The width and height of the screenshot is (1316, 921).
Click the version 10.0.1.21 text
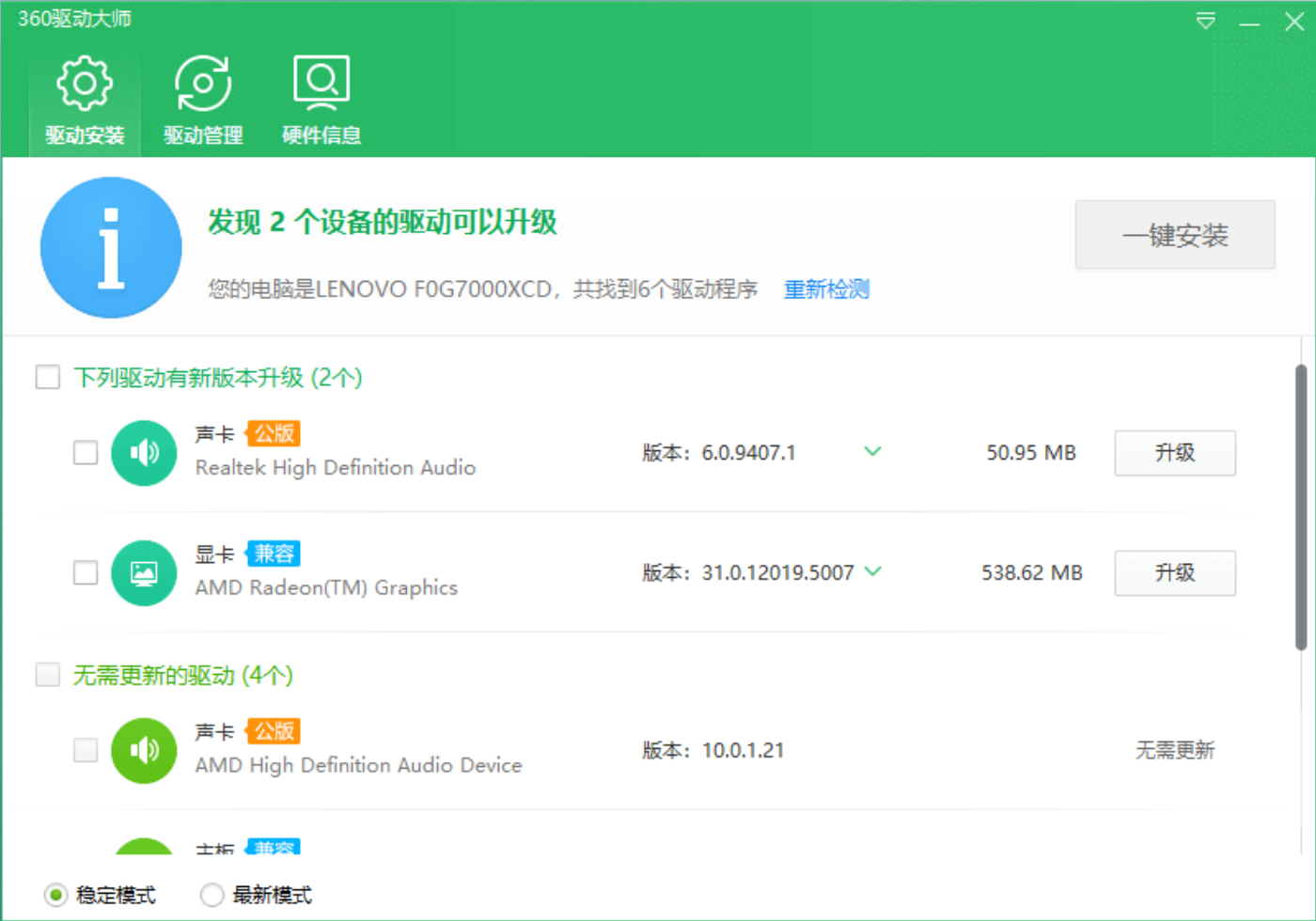pyautogui.click(x=743, y=750)
